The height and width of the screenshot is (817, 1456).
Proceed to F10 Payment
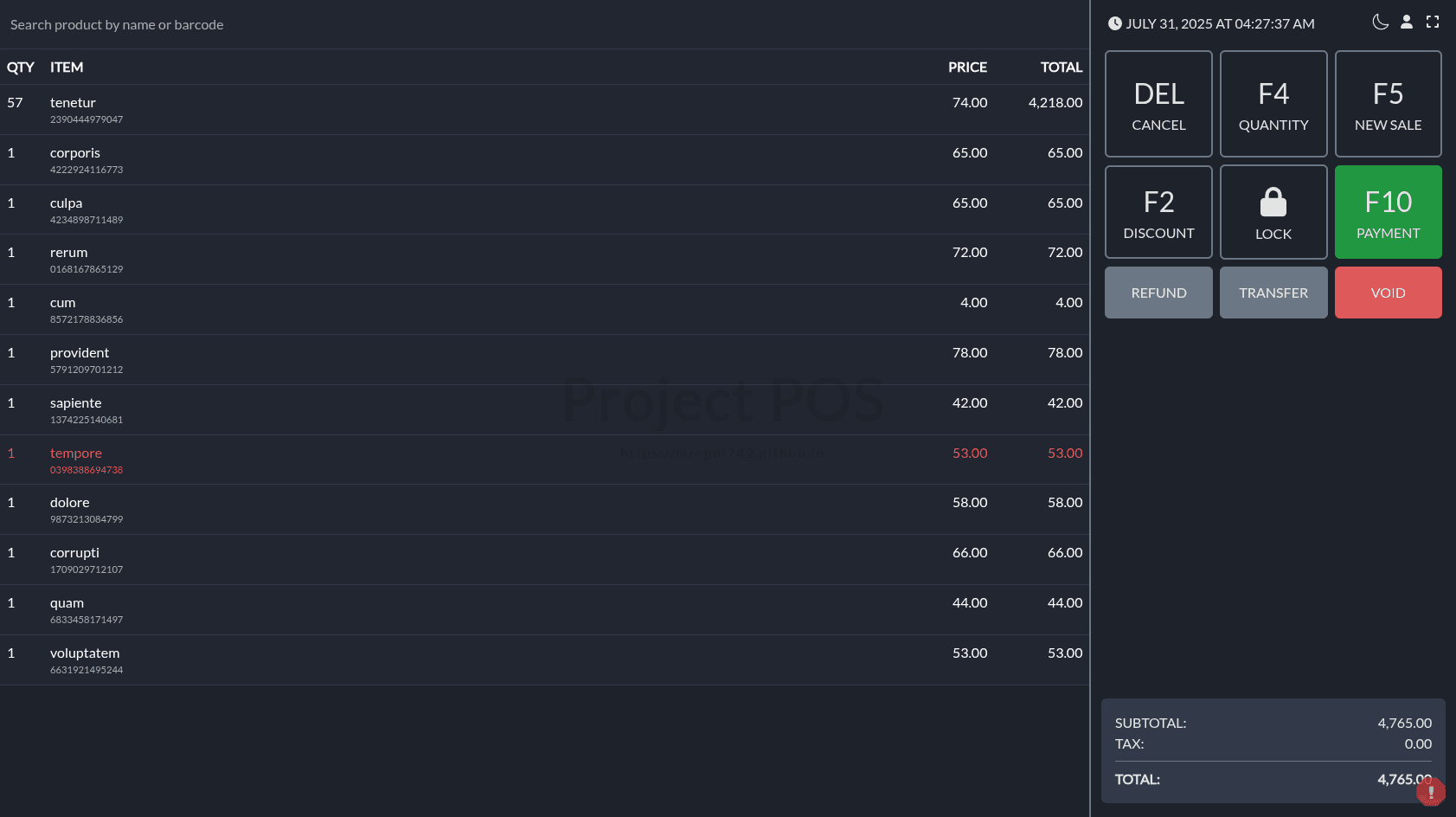[x=1388, y=212]
